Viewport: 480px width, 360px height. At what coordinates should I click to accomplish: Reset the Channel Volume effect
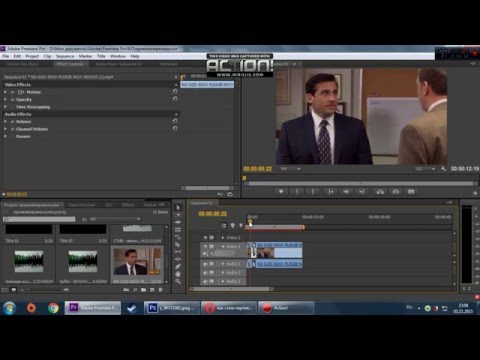pos(175,128)
